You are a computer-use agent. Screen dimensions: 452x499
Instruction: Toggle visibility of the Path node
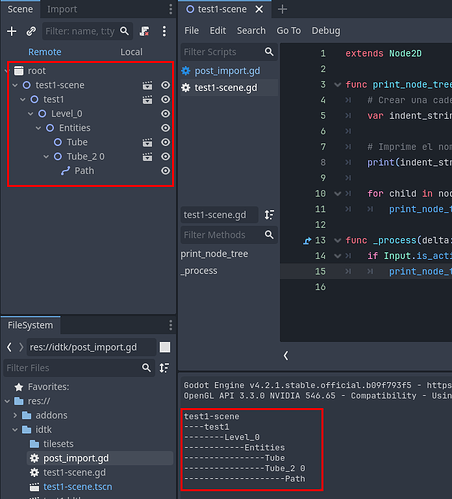click(165, 171)
